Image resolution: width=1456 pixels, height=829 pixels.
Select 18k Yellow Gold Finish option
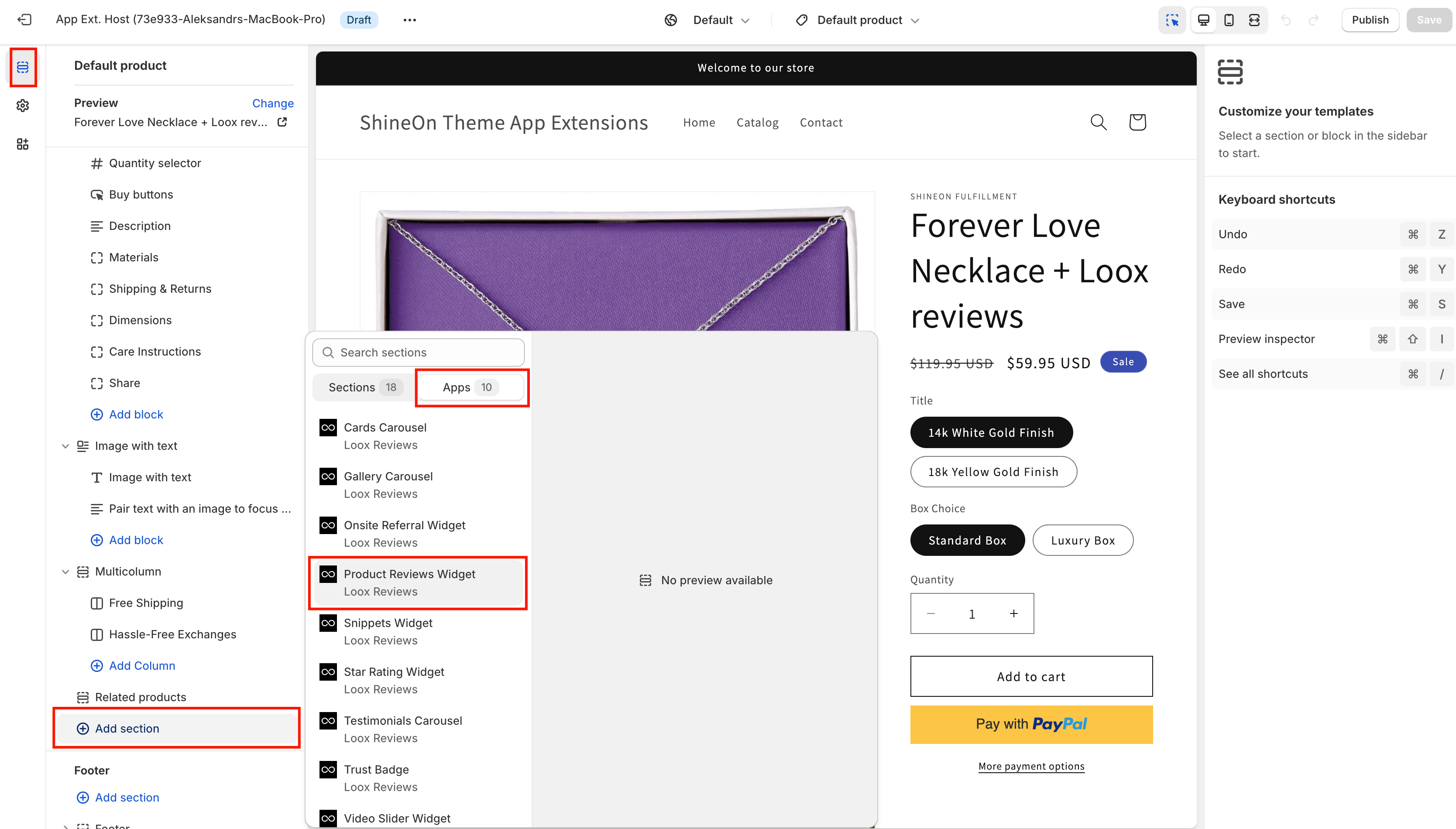click(993, 471)
